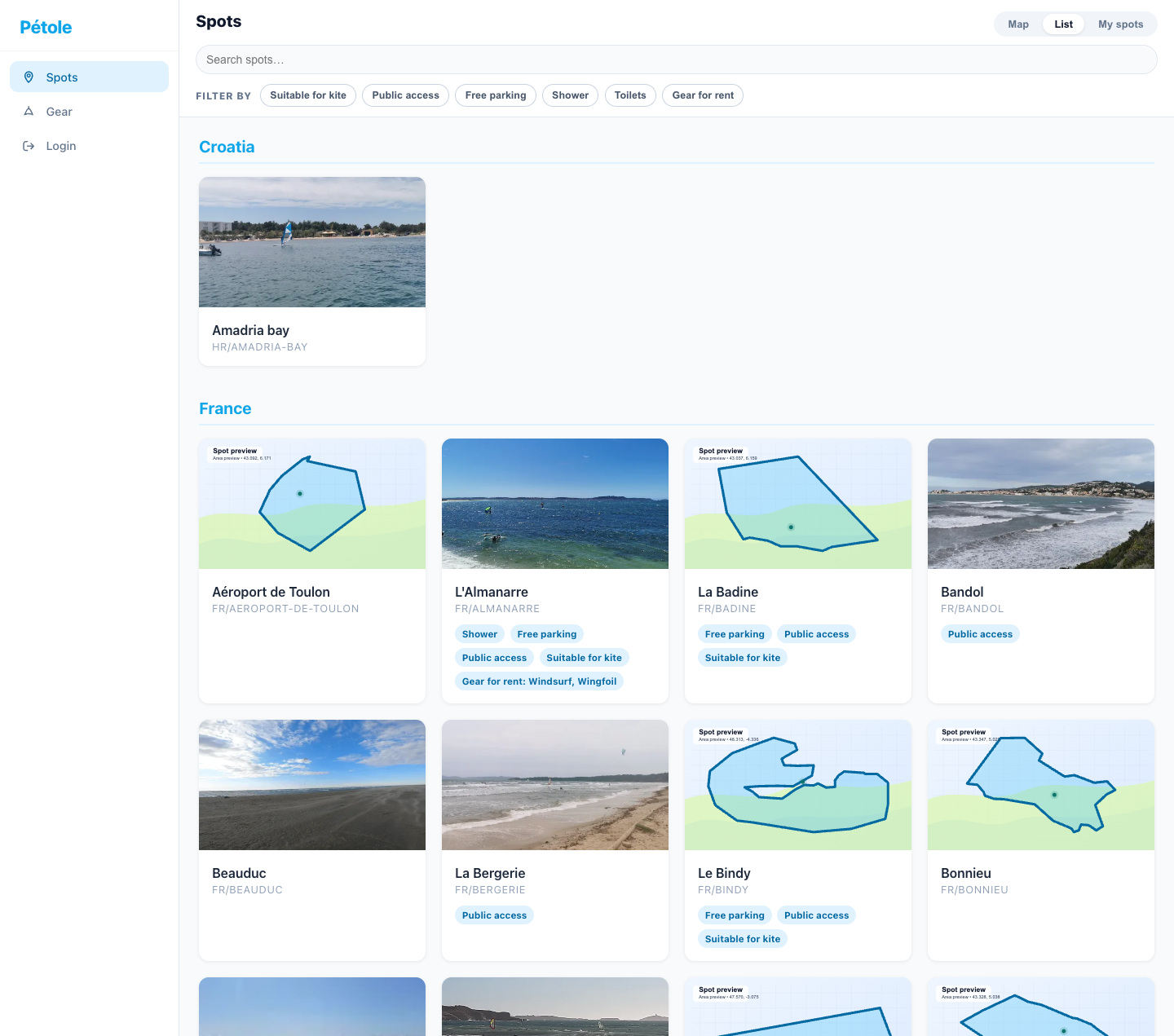Screen dimensions: 1174x1036
Task: Click Suitable for kite tag on L'Almanarre
Action: click(x=584, y=658)
